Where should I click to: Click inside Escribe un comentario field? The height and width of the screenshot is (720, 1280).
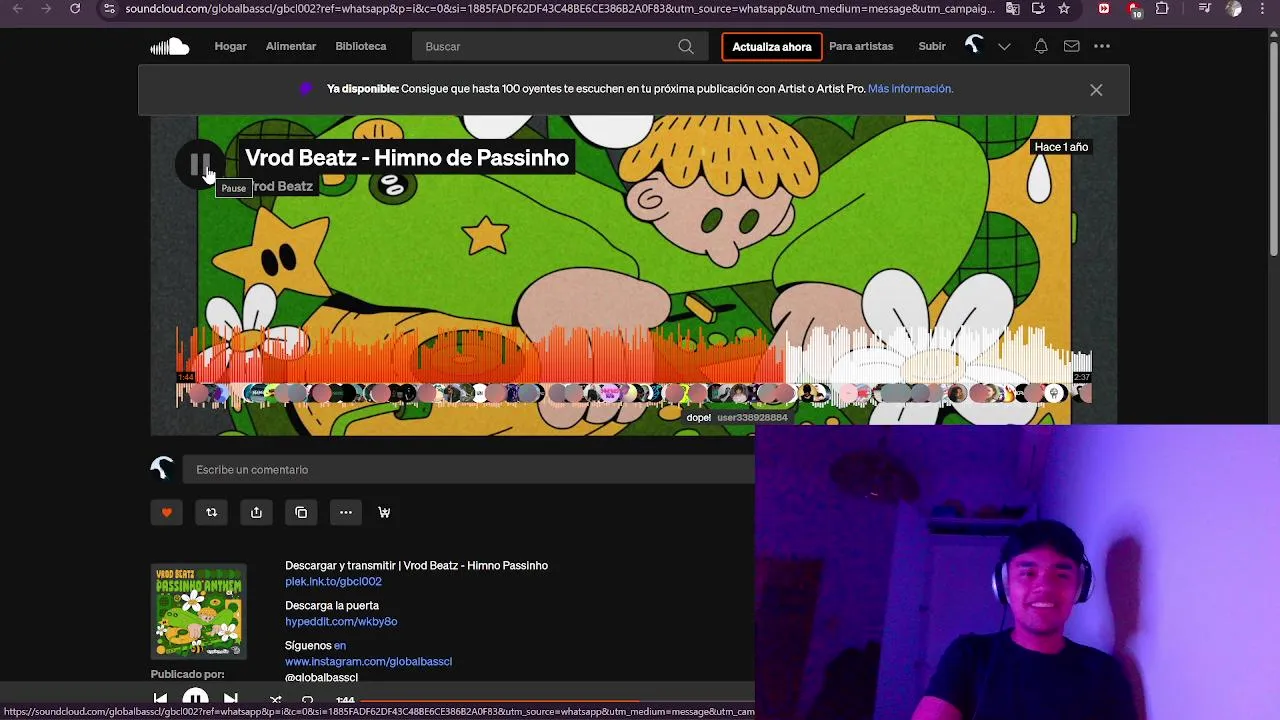(468, 470)
